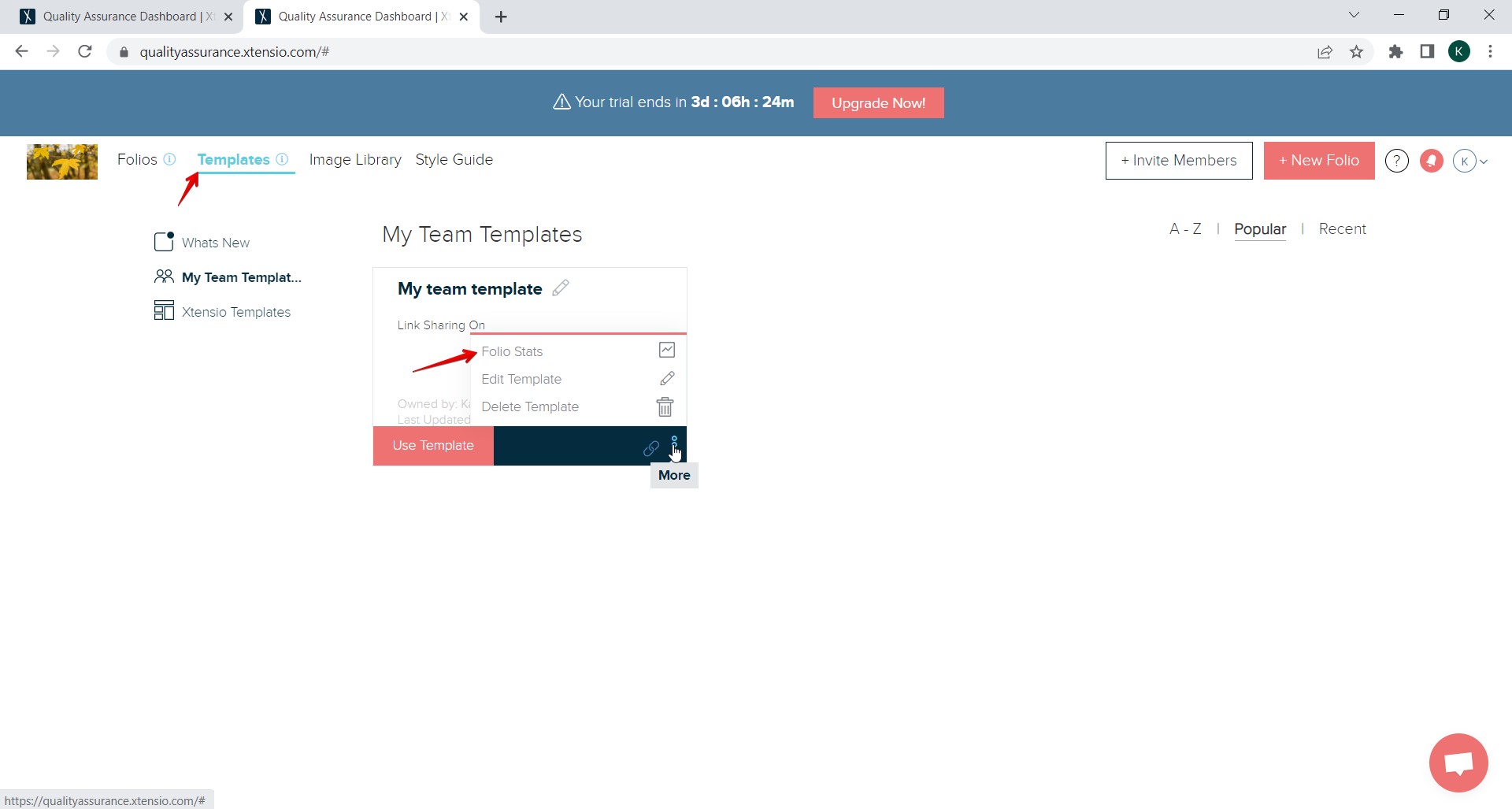Click the browser share page icon
1512x809 pixels.
[1325, 52]
